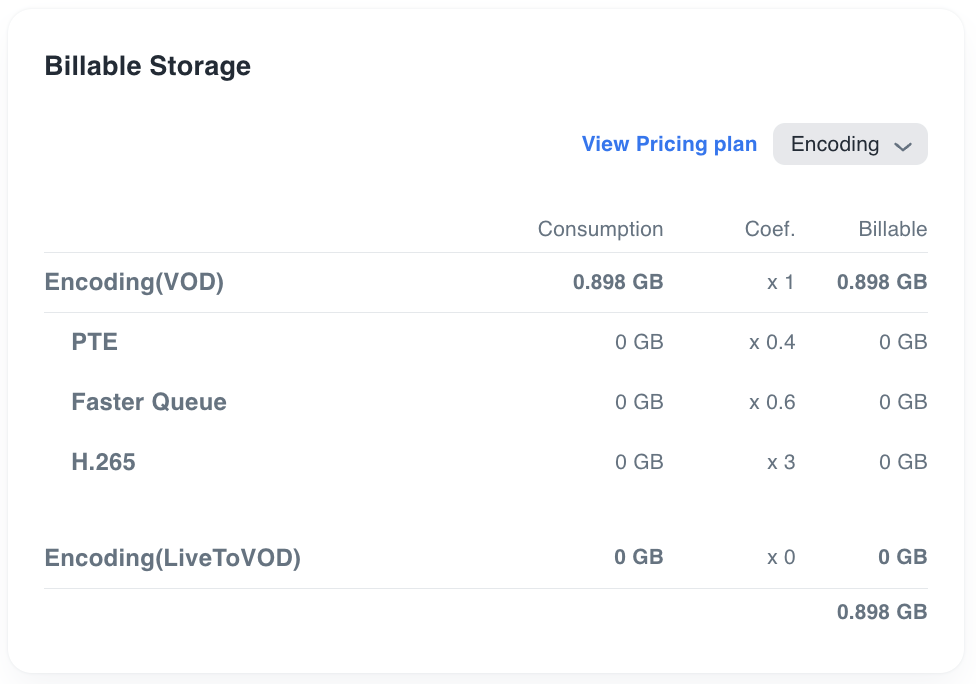Screen dimensions: 976x684
Task: Click the H.265 billable 0 GB value
Action: [903, 462]
